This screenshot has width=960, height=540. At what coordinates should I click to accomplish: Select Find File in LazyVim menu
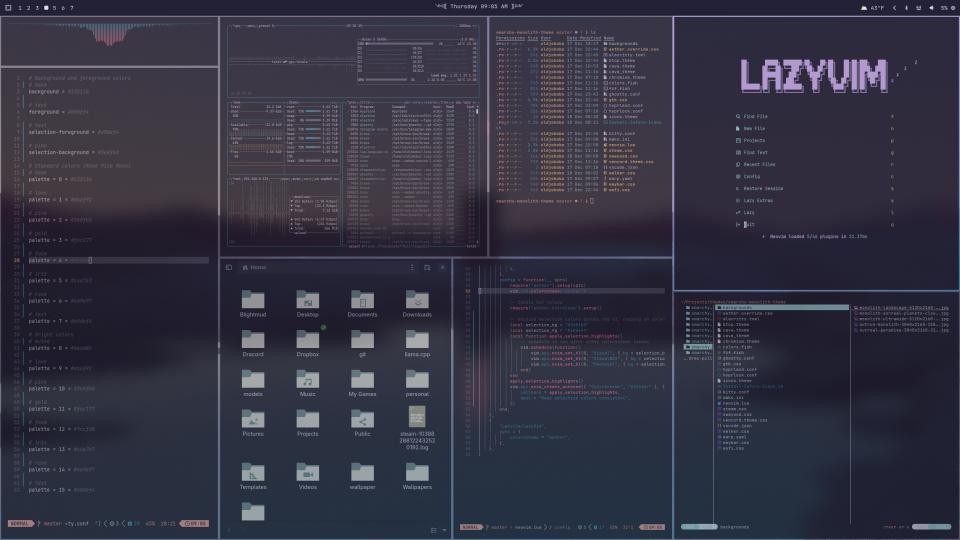[x=756, y=116]
